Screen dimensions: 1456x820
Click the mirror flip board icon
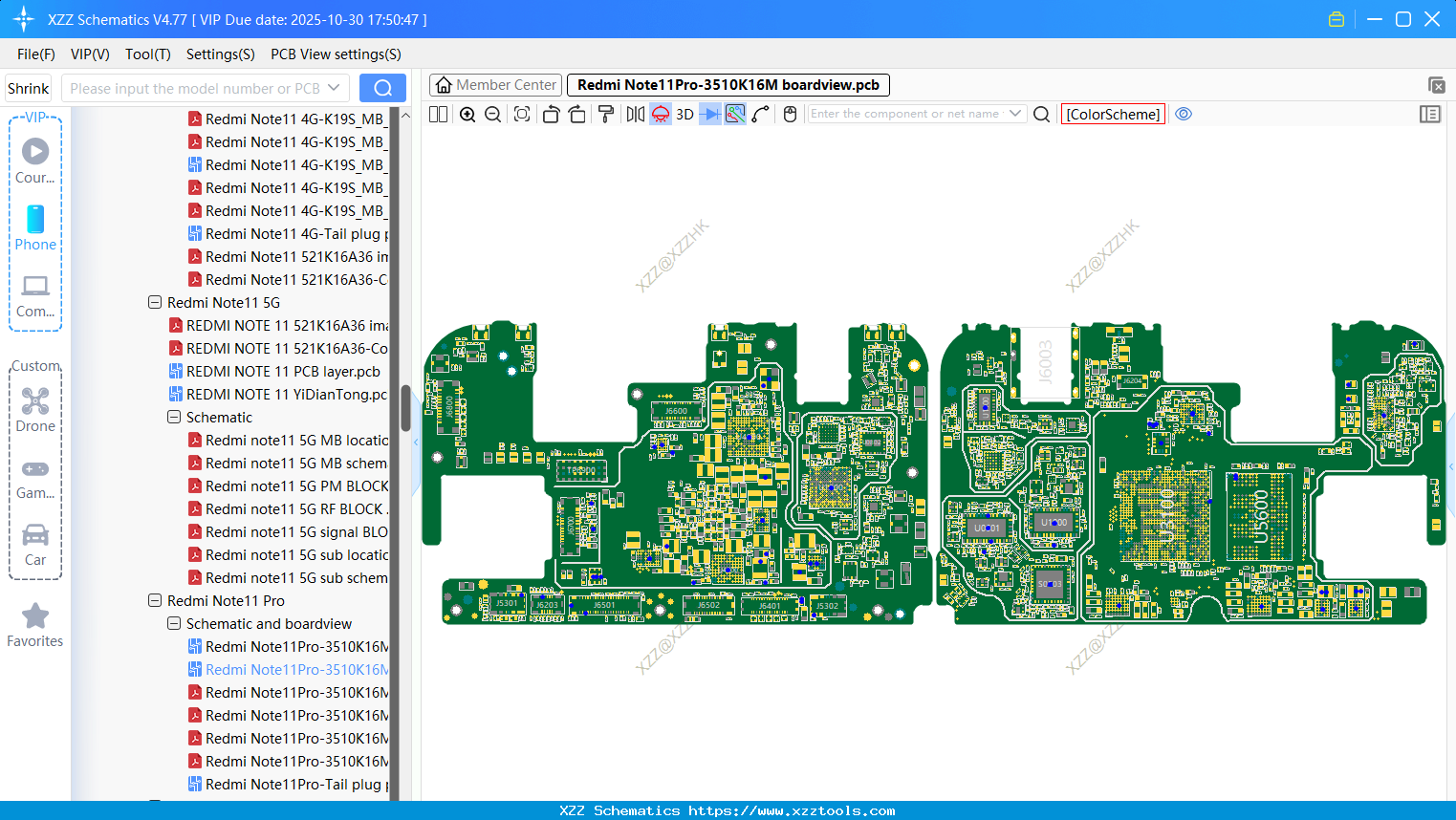click(635, 115)
